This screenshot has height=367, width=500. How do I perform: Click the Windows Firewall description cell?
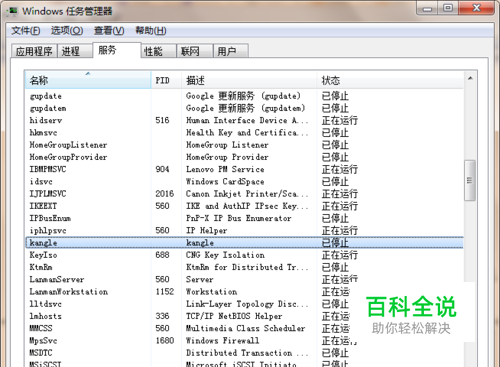222,340
